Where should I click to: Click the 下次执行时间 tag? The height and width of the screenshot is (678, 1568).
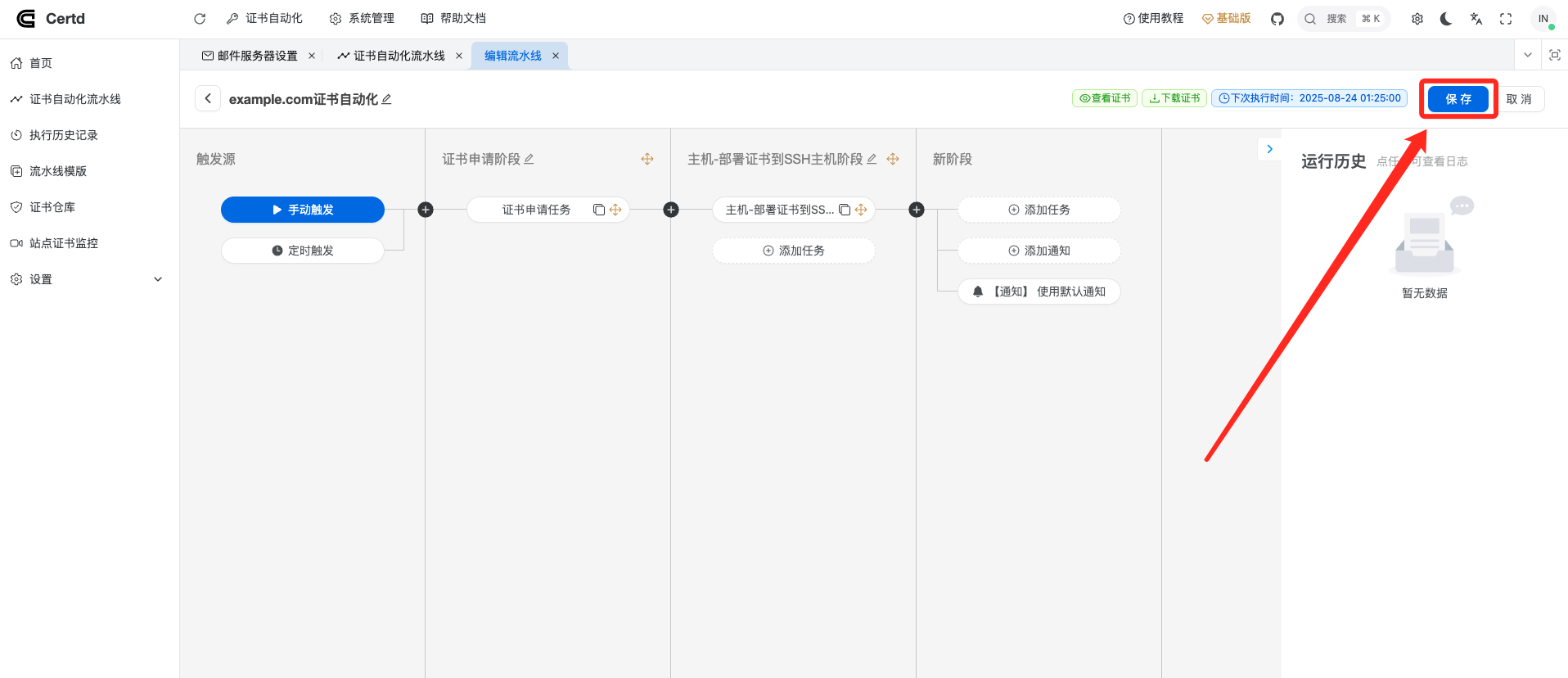point(1309,98)
